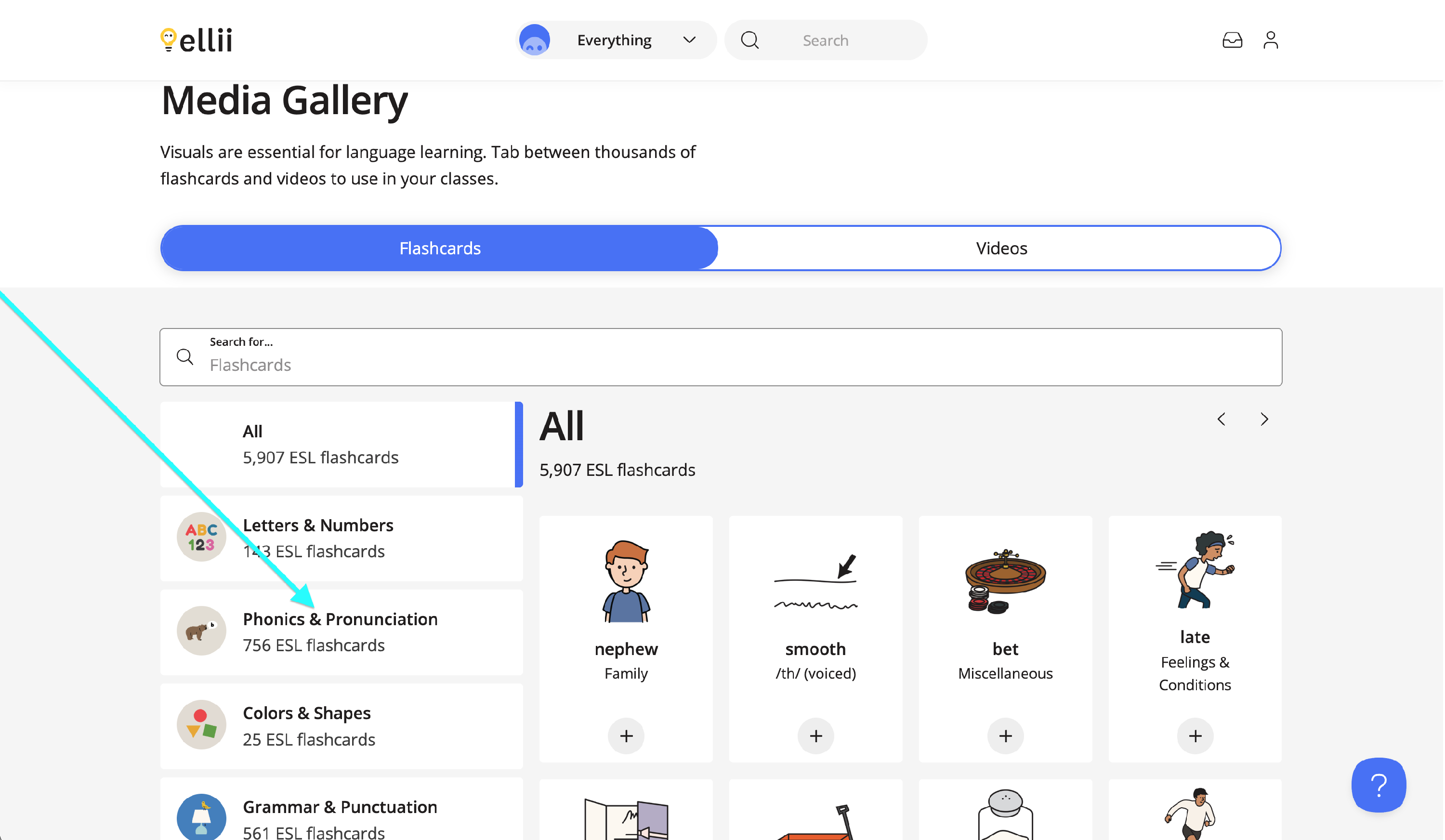
Task: Add the nephew flashcard with plus
Action: (627, 736)
